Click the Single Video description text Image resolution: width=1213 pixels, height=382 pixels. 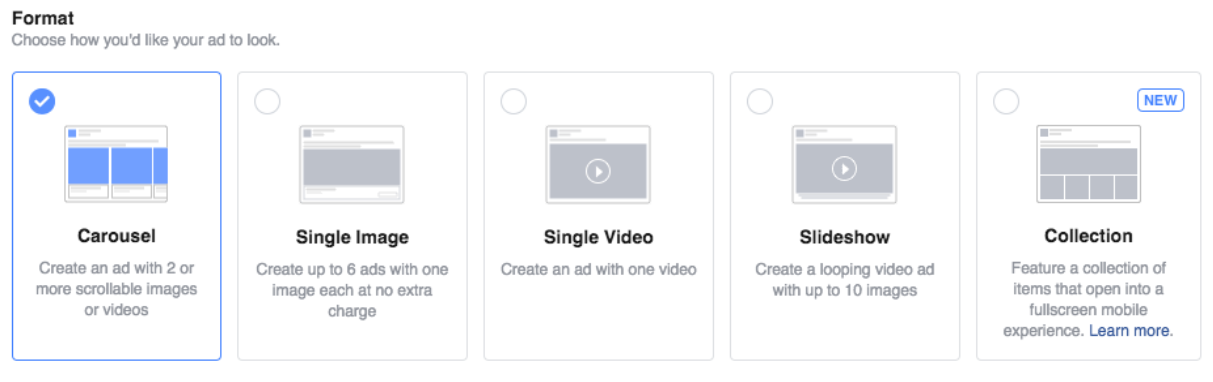[598, 269]
